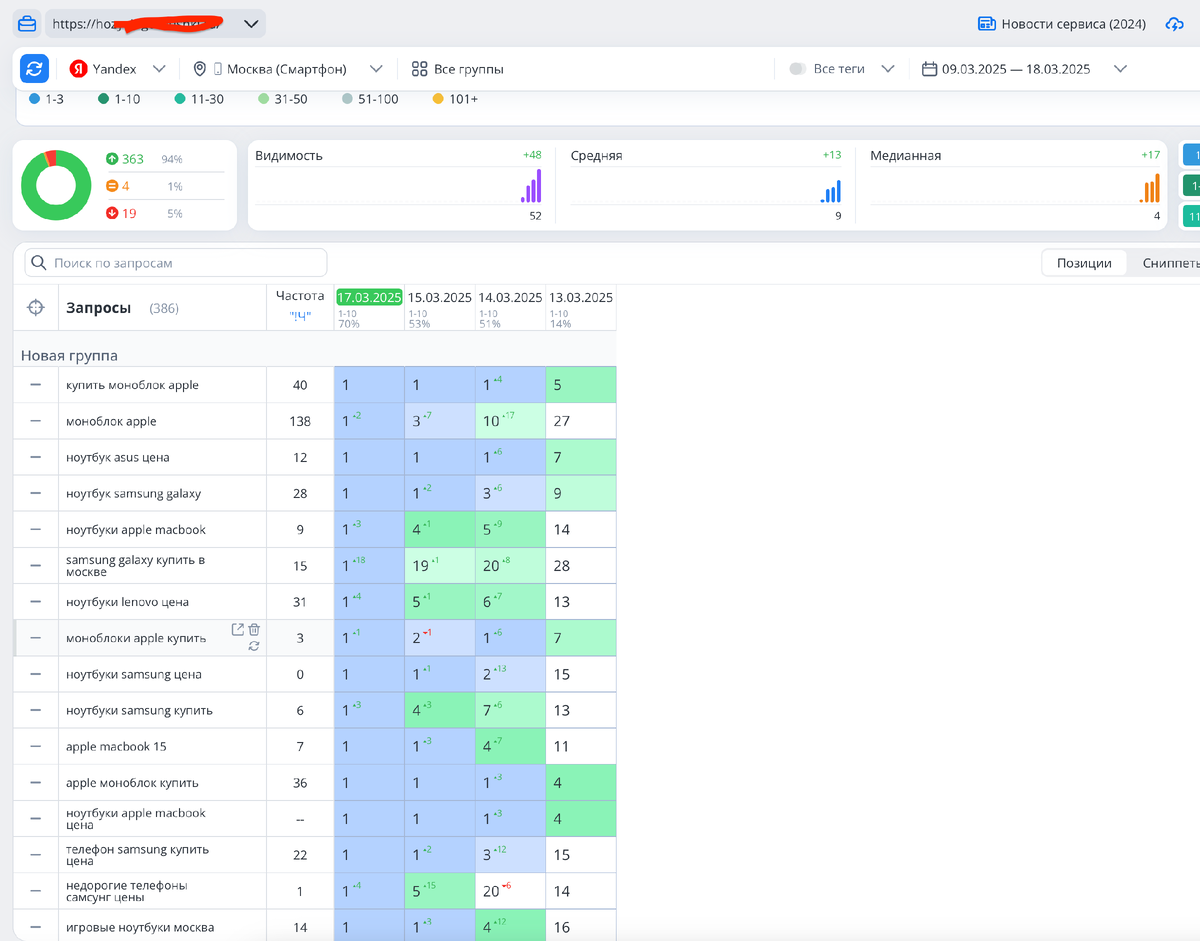Click the Yandex logo icon
This screenshot has height=941, width=1200.
point(78,69)
